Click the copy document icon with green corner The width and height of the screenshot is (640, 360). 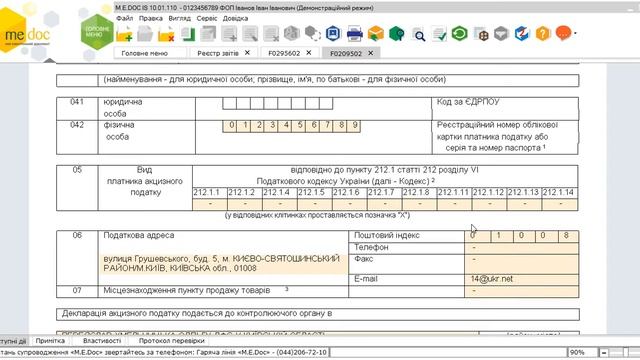click(187, 34)
